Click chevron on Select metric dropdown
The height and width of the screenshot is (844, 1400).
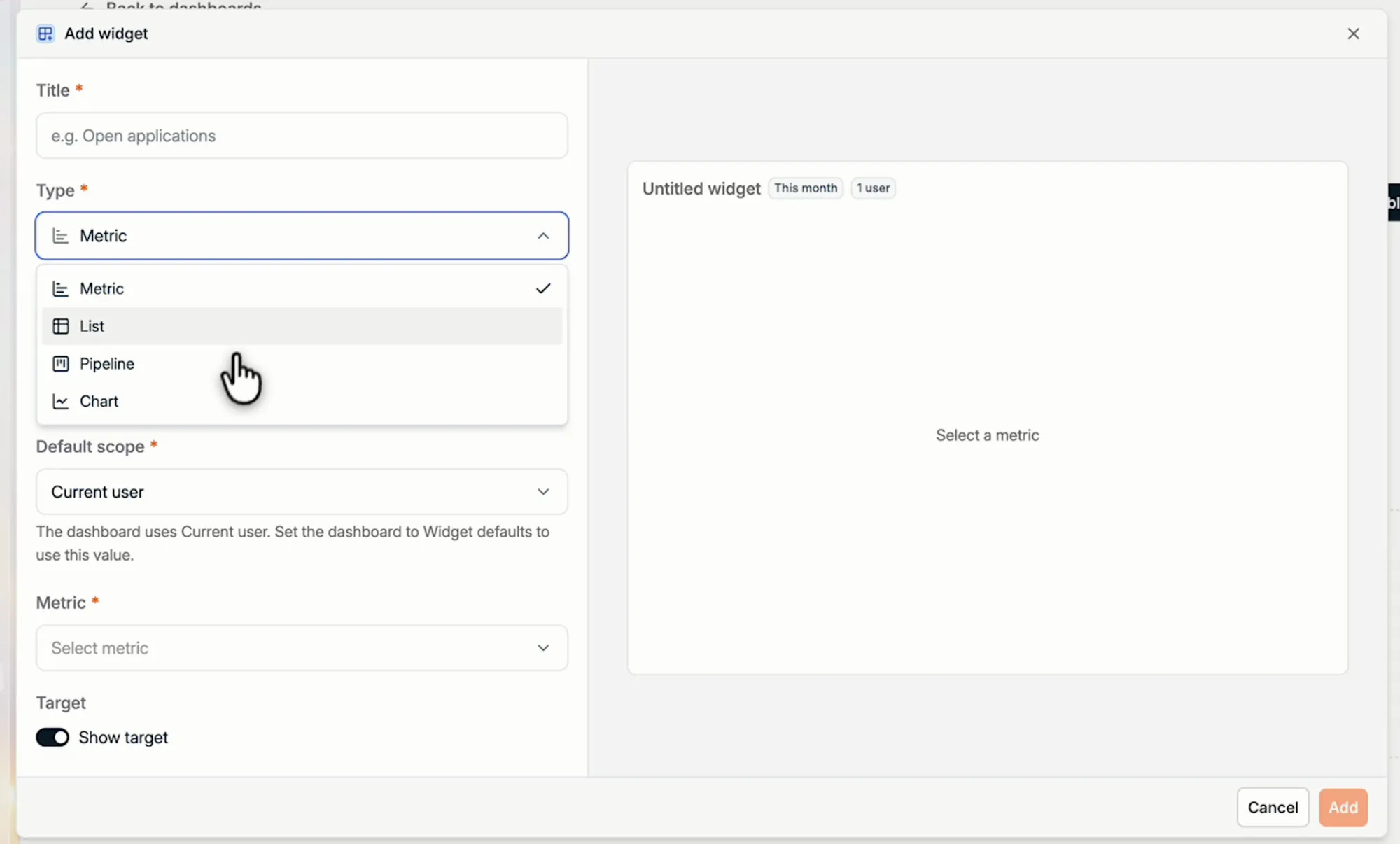(543, 648)
